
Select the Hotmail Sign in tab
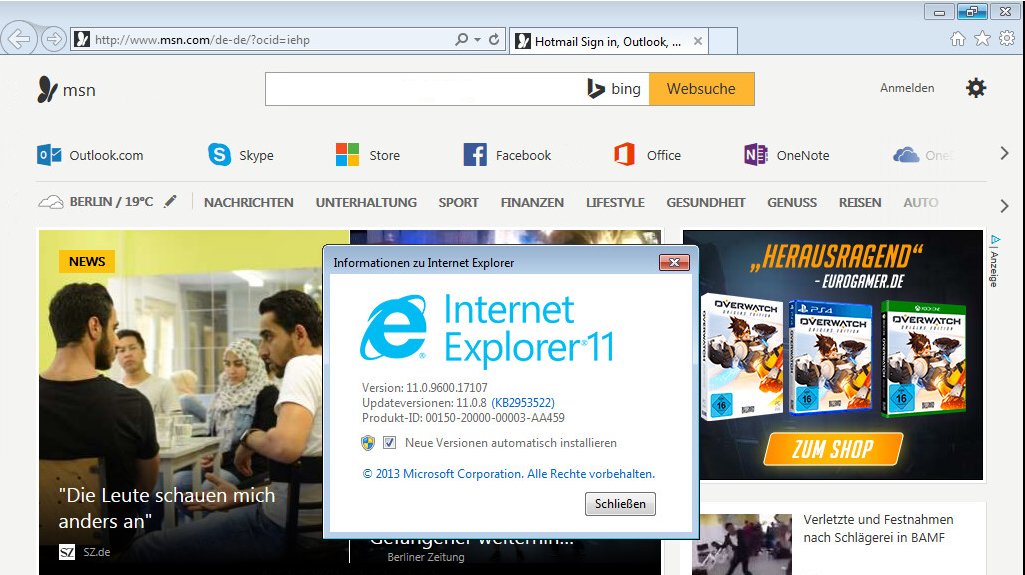[x=608, y=41]
